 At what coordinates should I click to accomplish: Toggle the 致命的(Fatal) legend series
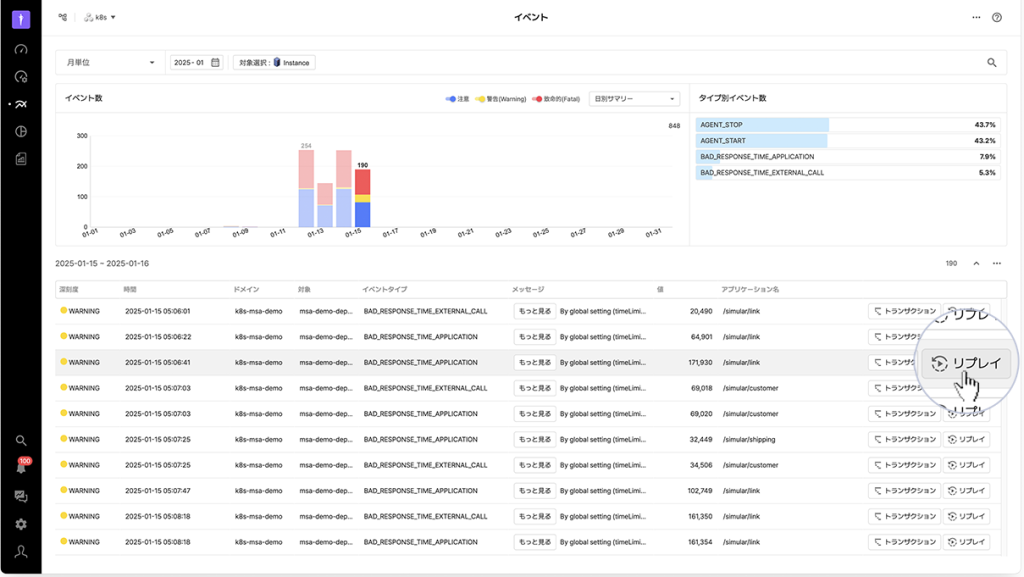[556, 99]
